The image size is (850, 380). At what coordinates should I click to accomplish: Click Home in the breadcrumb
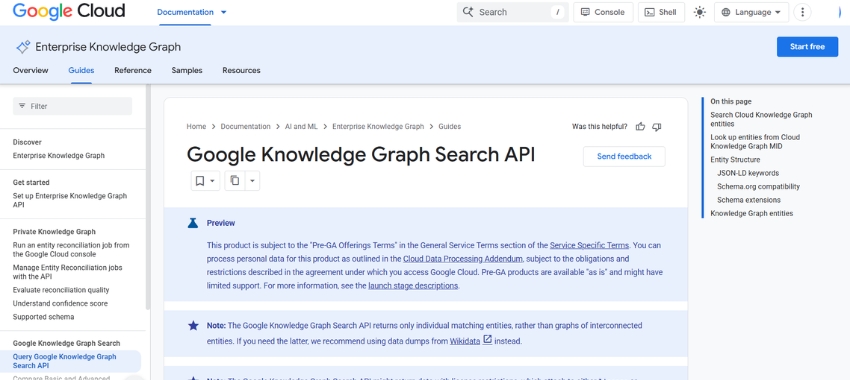tap(196, 126)
